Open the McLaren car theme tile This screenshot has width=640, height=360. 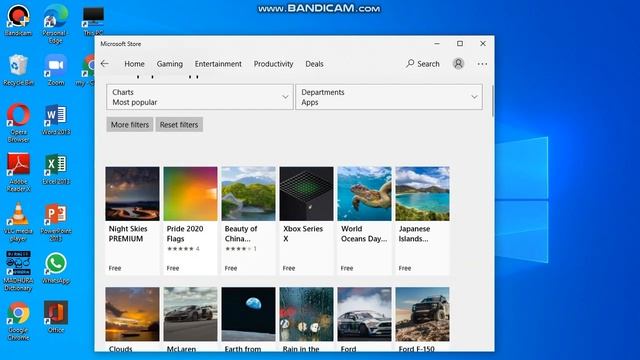pos(190,319)
